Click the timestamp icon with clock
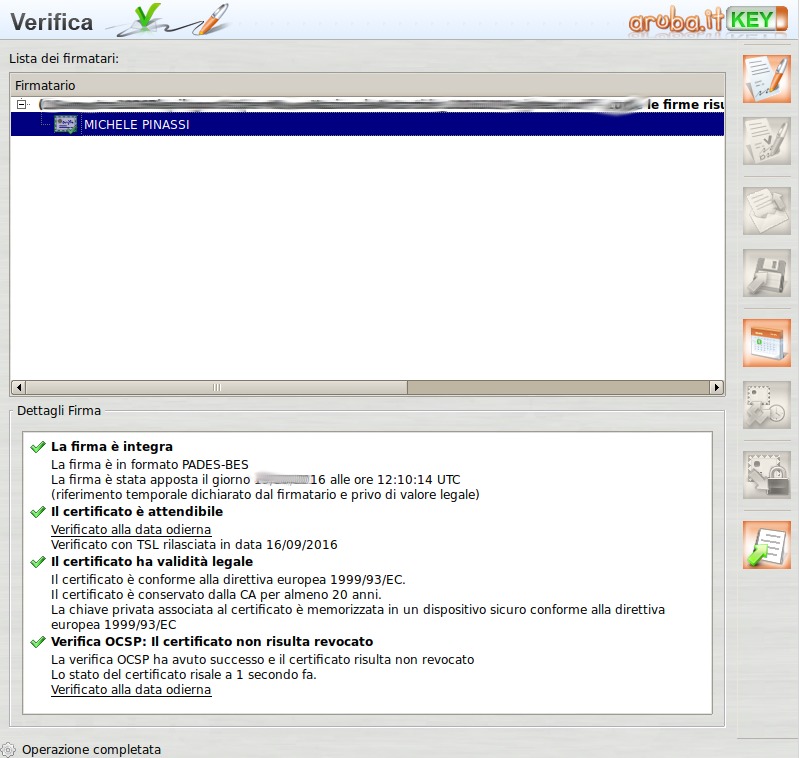The image size is (799, 758). point(766,405)
